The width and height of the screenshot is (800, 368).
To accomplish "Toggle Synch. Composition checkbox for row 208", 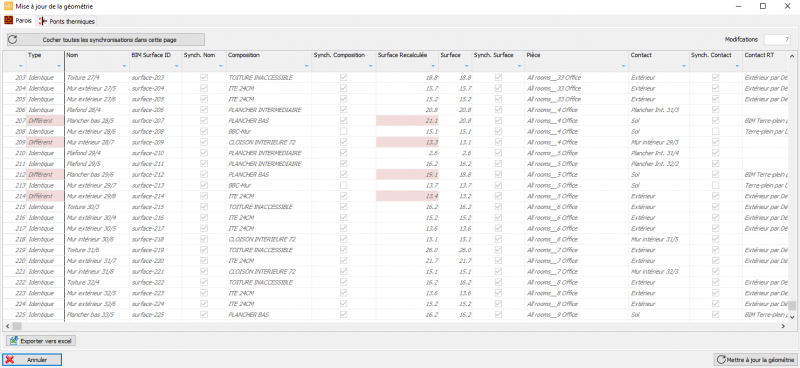I will (x=344, y=131).
